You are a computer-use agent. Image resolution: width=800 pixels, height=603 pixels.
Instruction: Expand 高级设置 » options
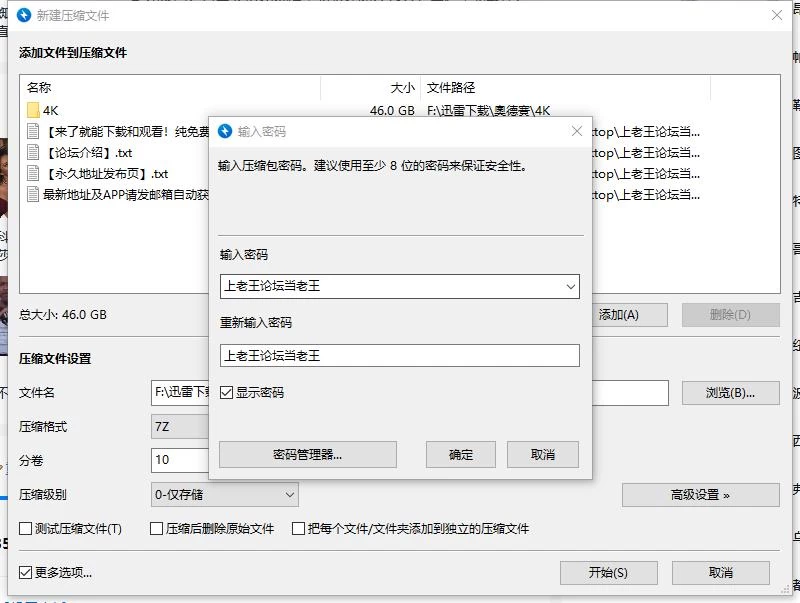click(701, 495)
